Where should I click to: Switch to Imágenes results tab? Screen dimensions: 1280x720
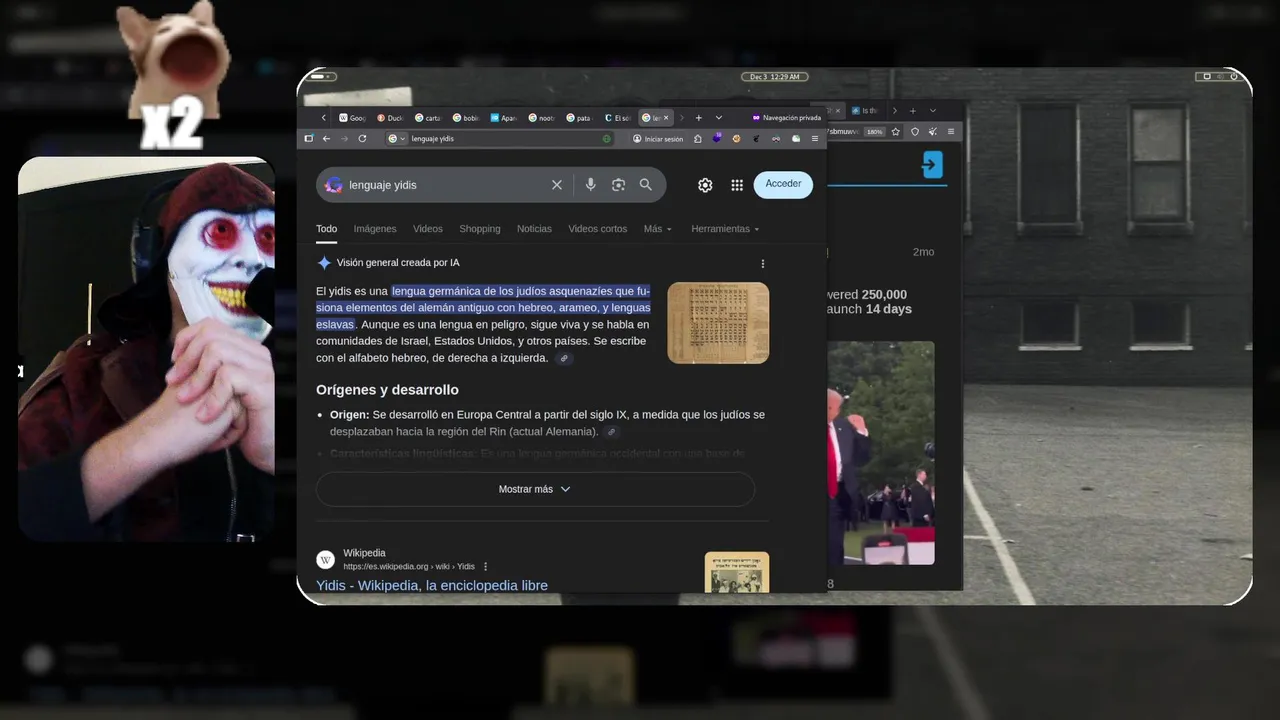pos(375,229)
